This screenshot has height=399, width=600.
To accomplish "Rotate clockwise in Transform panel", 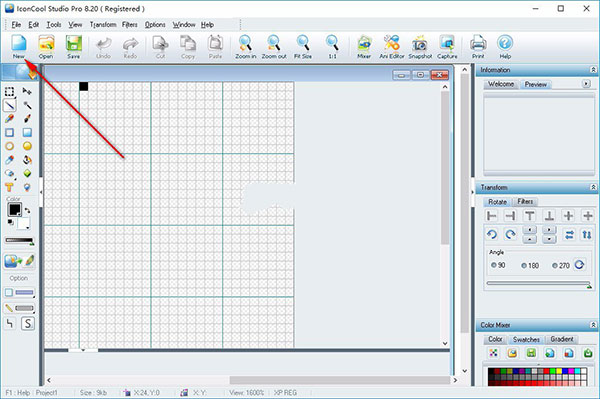I will [x=510, y=234].
